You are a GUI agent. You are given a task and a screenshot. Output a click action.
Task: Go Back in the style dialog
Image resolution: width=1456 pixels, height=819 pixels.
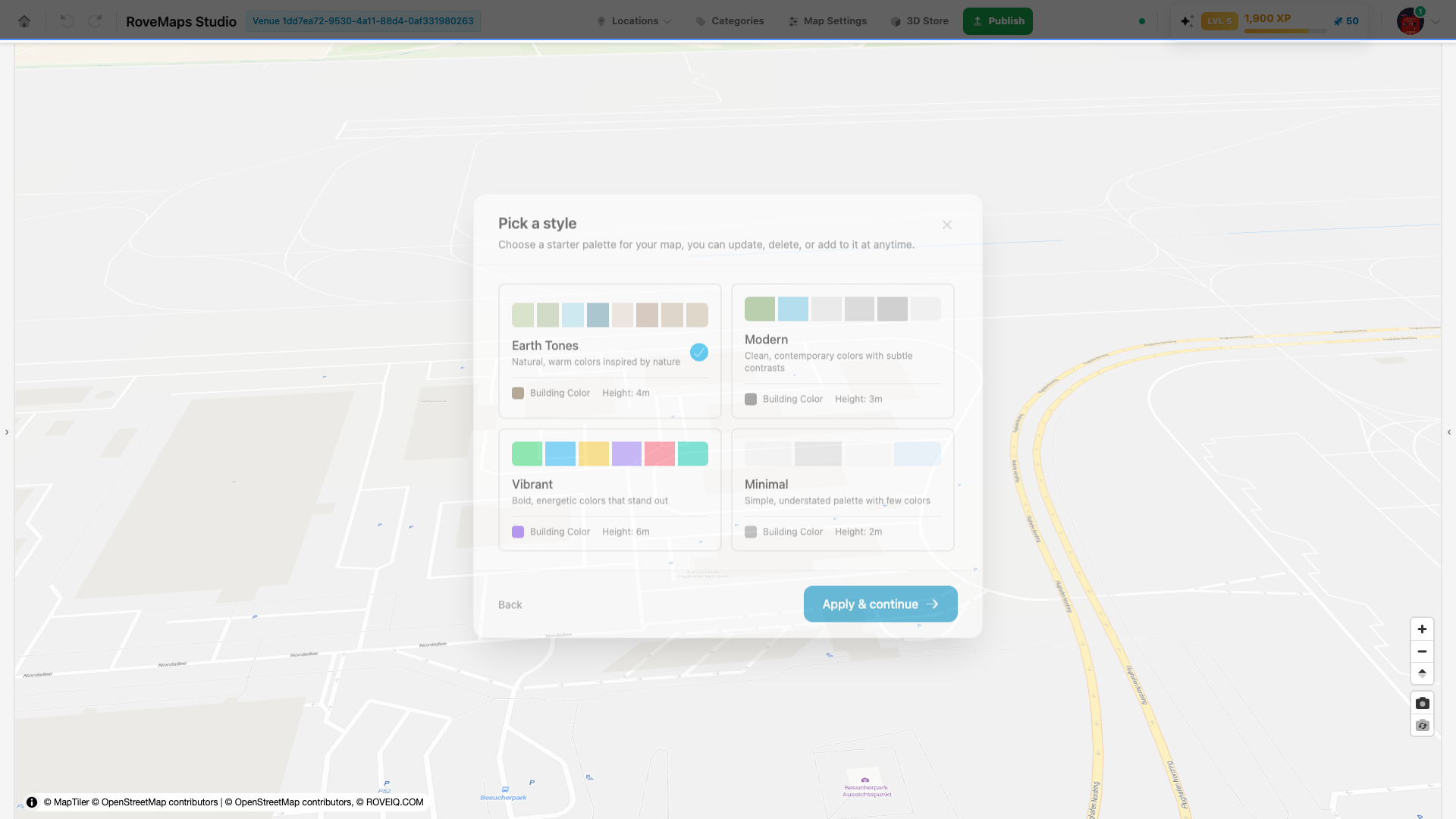pyautogui.click(x=510, y=604)
